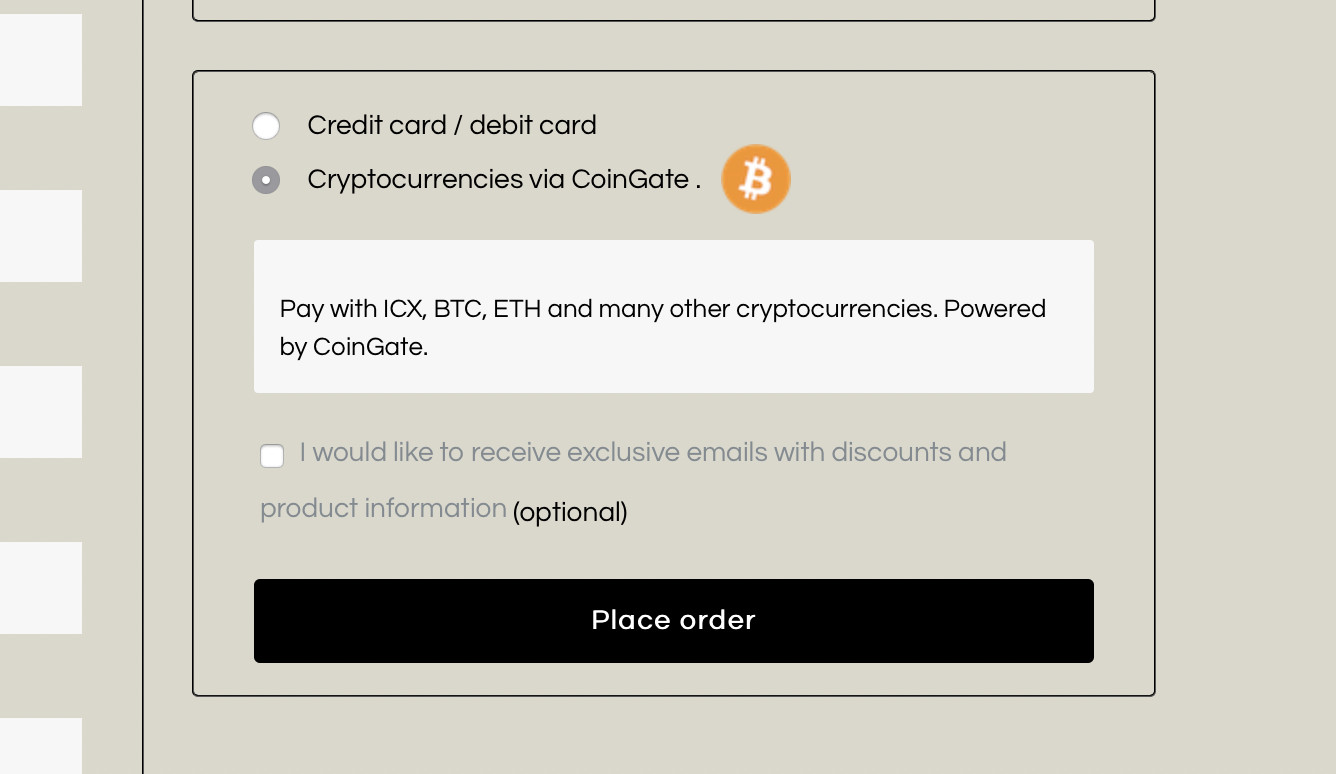1336x774 pixels.
Task: Click the bottommost white block at left edge
Action: point(40,746)
